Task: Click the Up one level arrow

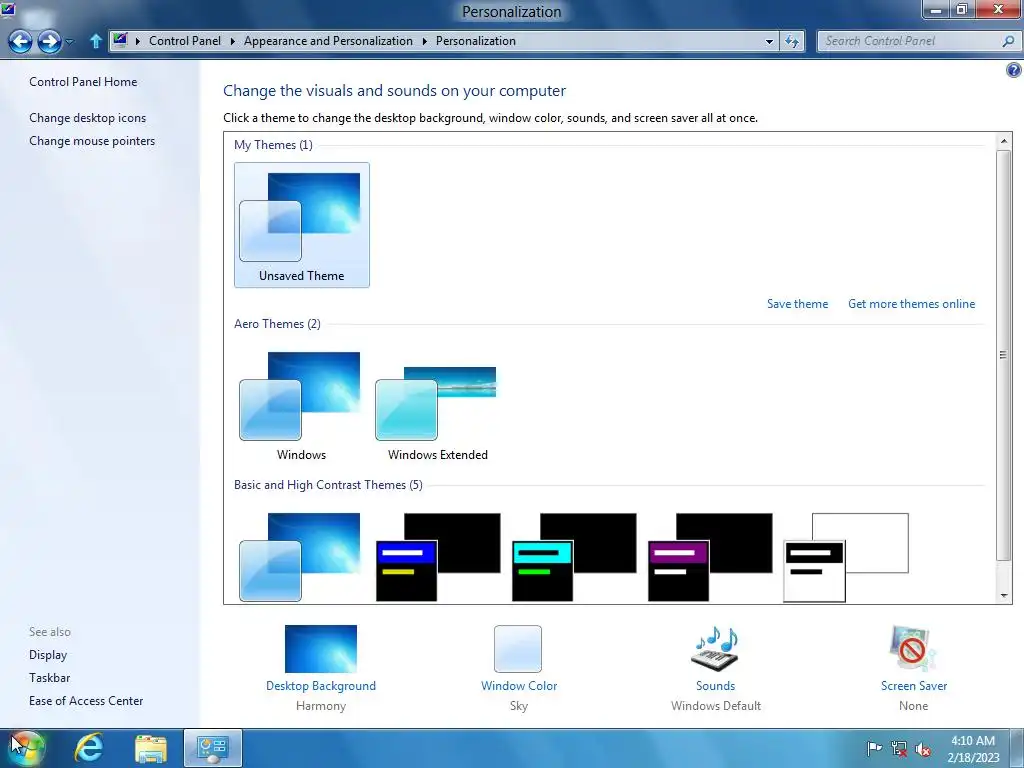Action: click(x=95, y=41)
